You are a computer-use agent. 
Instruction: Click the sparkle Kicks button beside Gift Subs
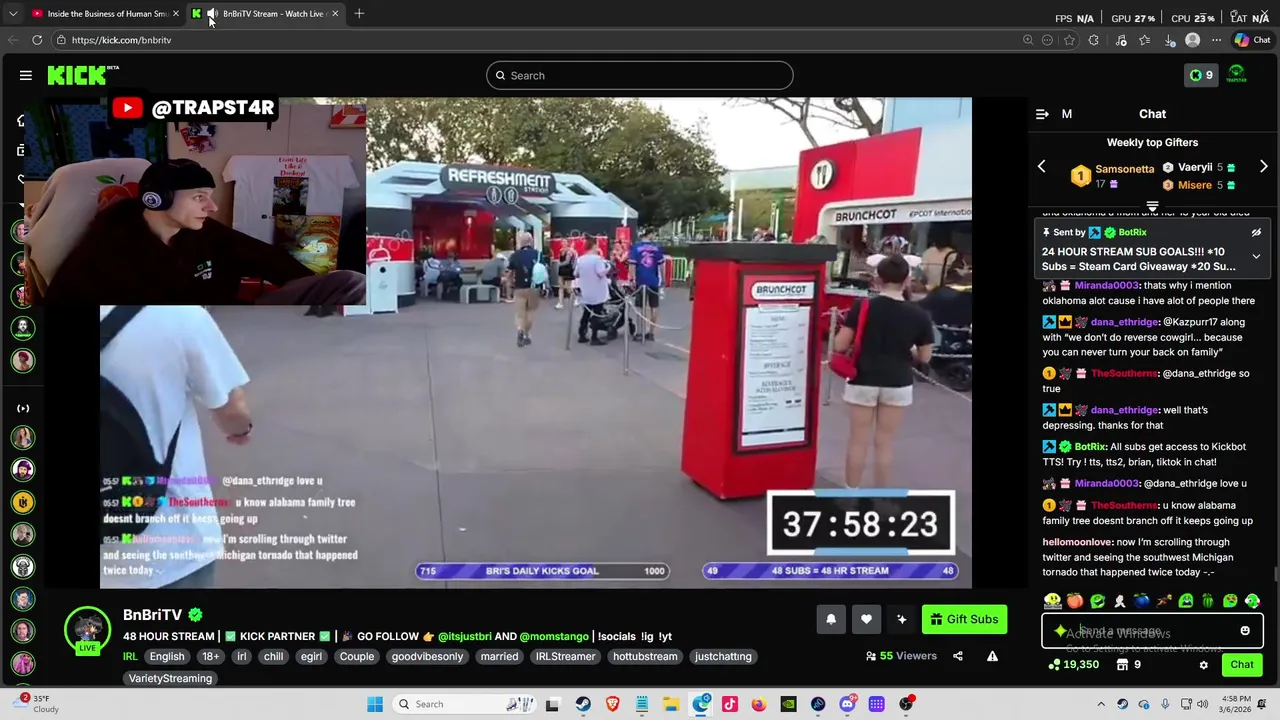tap(901, 619)
